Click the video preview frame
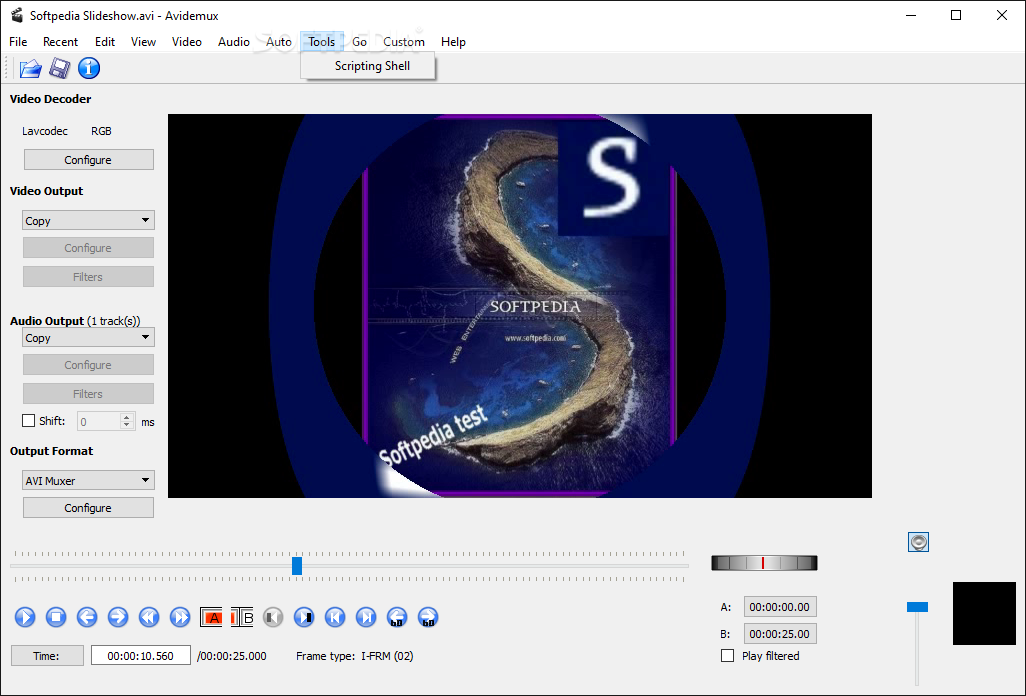 (520, 305)
